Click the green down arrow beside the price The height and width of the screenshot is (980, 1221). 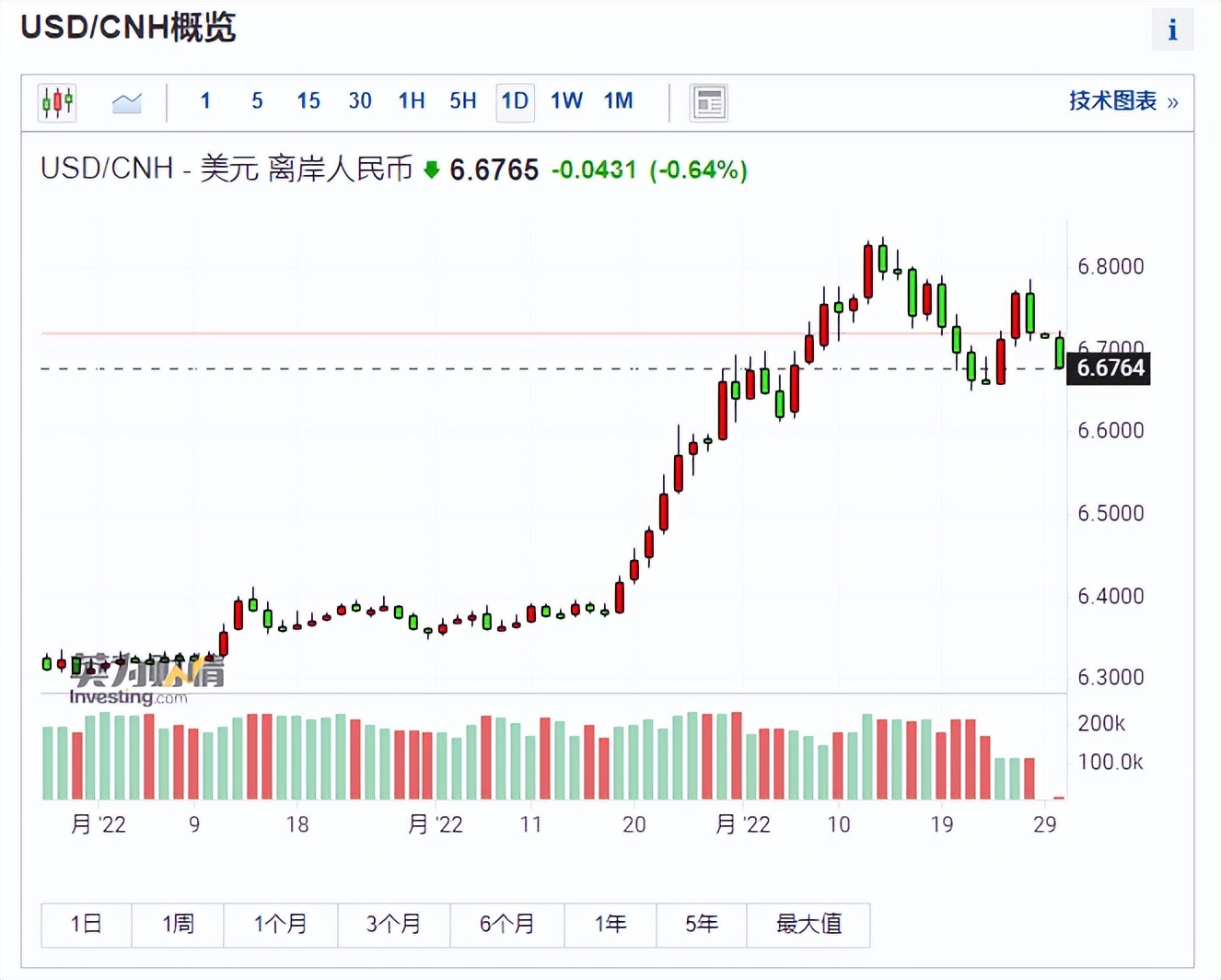click(x=430, y=170)
